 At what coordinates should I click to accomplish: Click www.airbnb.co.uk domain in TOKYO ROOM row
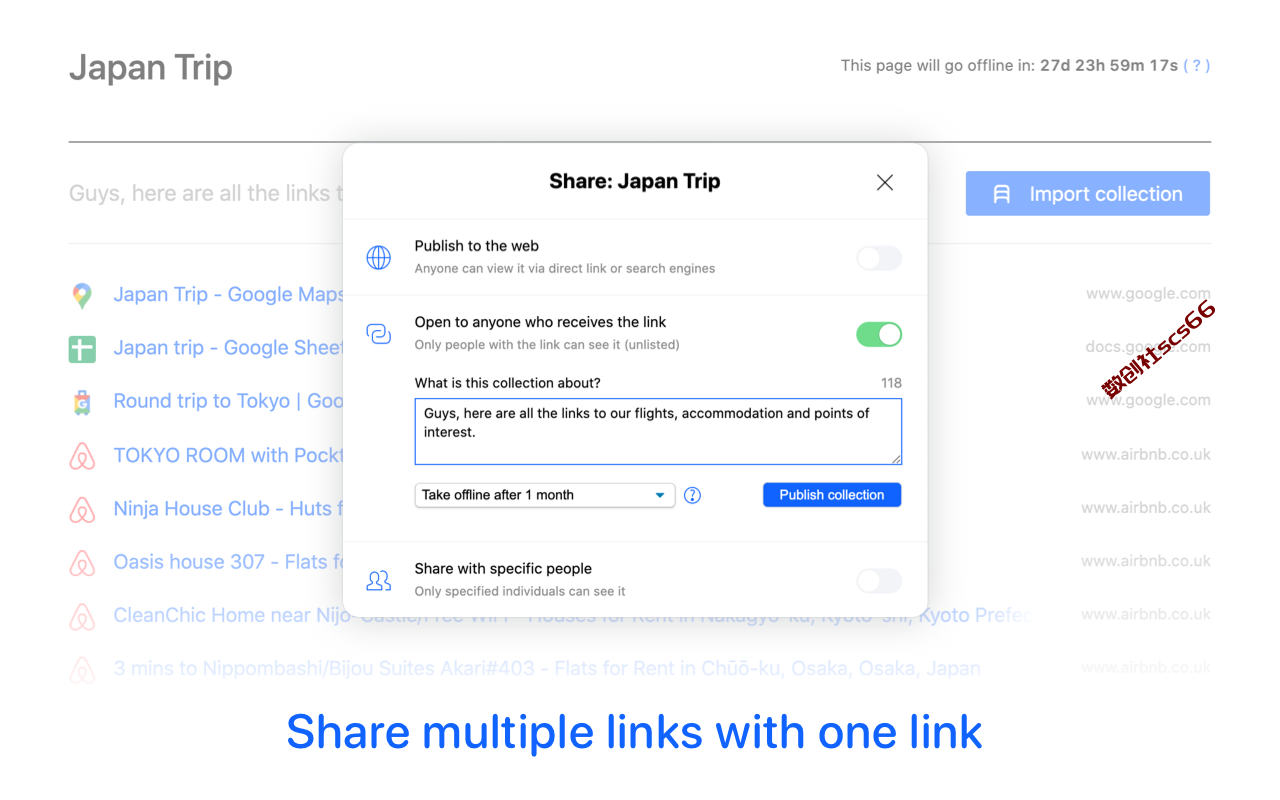point(1146,454)
